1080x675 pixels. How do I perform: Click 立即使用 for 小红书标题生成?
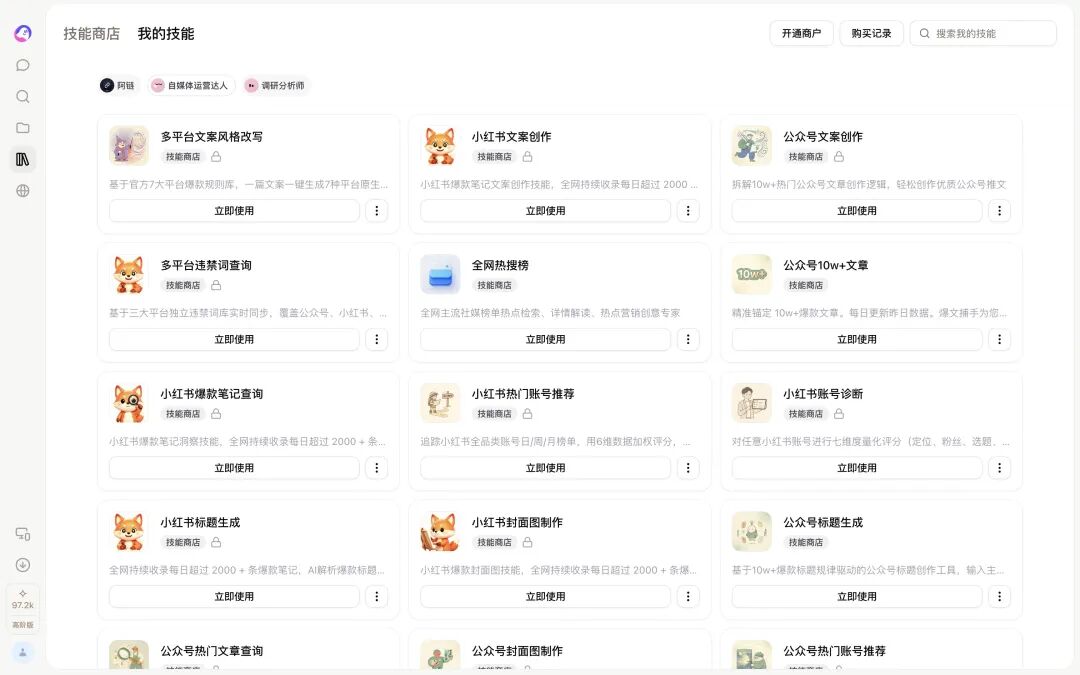point(234,596)
